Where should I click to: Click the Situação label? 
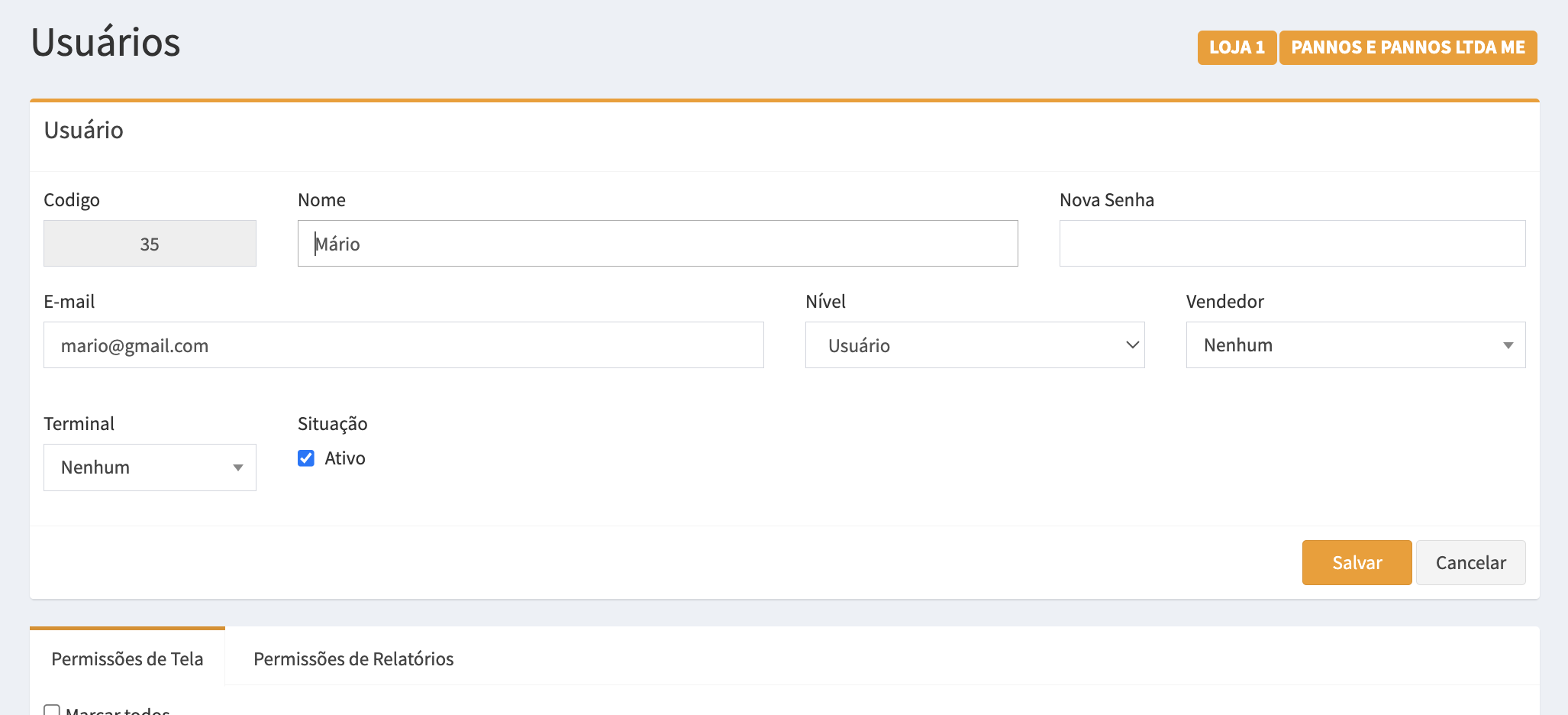tap(332, 424)
